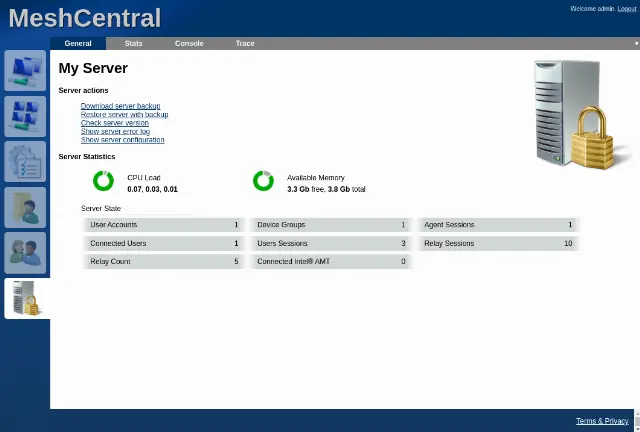Open the single user with folder sidebar icon
640x432 pixels.
point(25,207)
